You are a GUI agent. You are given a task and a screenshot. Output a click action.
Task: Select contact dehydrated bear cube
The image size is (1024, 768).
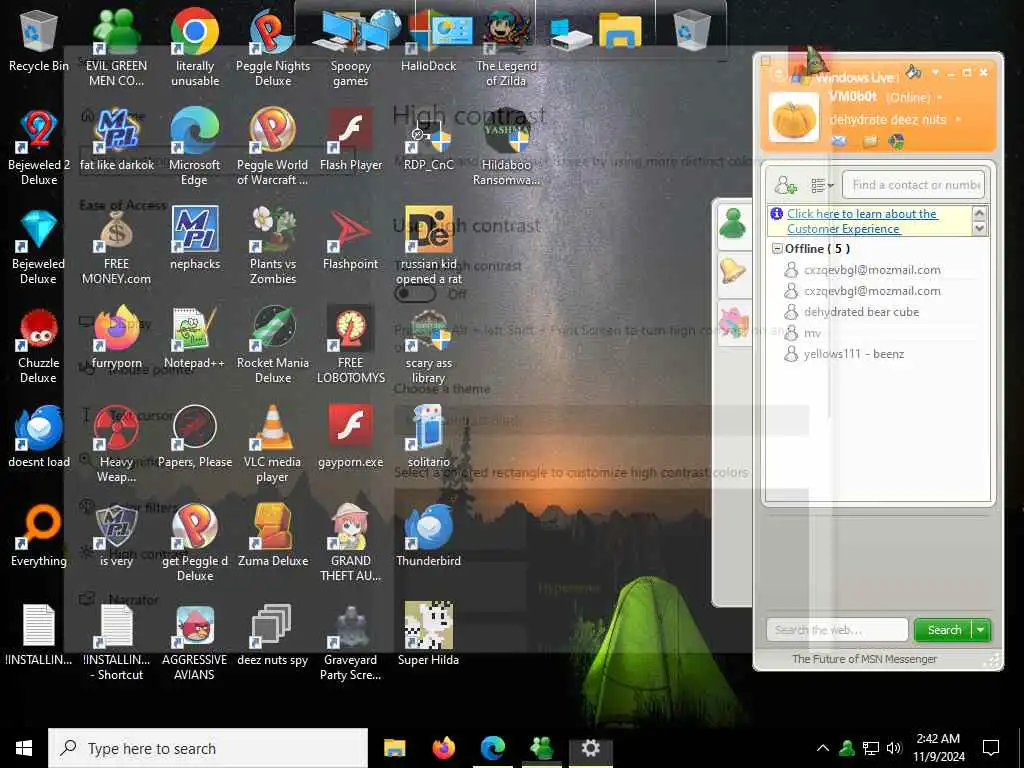861,312
